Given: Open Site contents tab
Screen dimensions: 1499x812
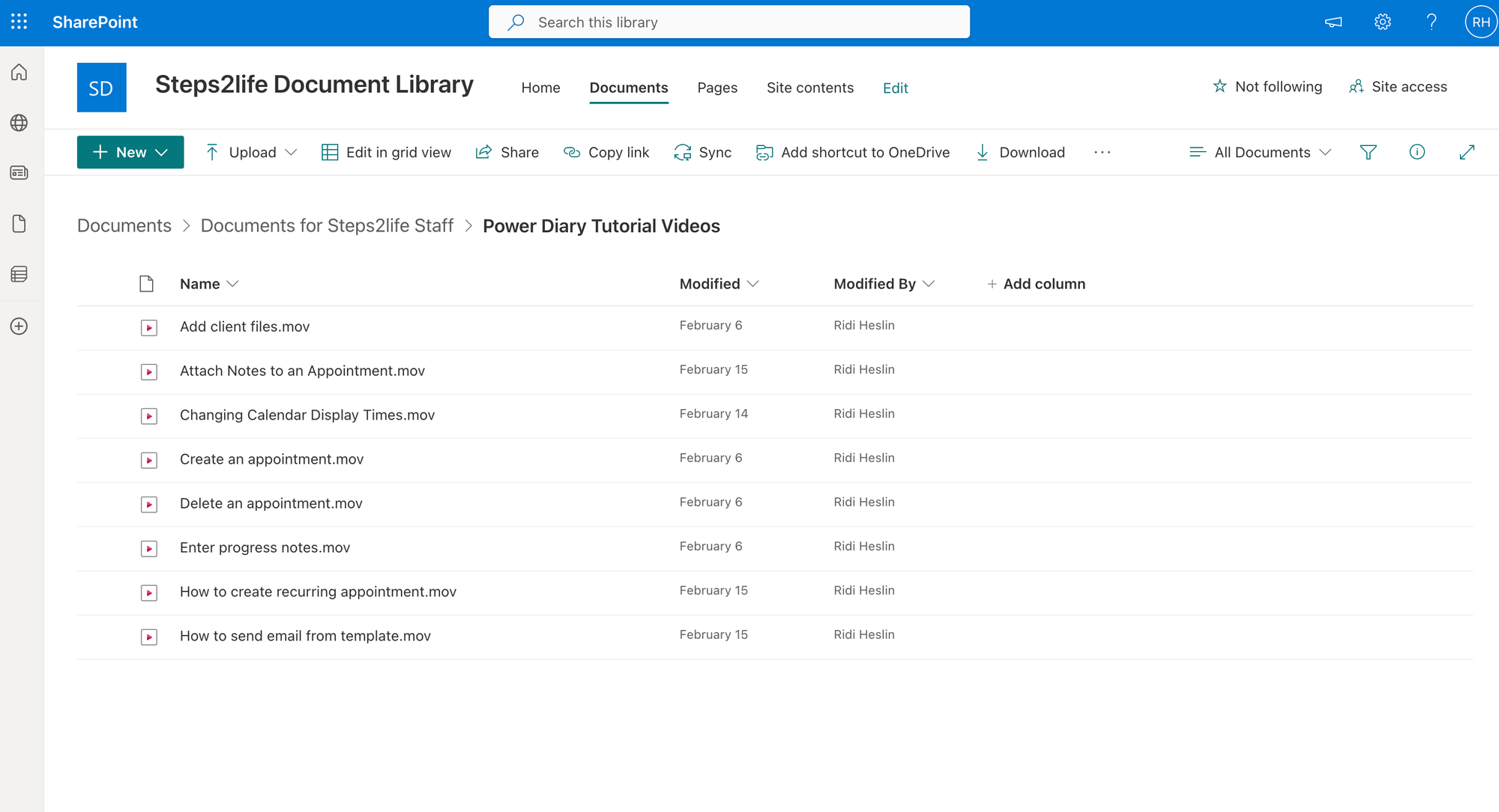Looking at the screenshot, I should 810,88.
